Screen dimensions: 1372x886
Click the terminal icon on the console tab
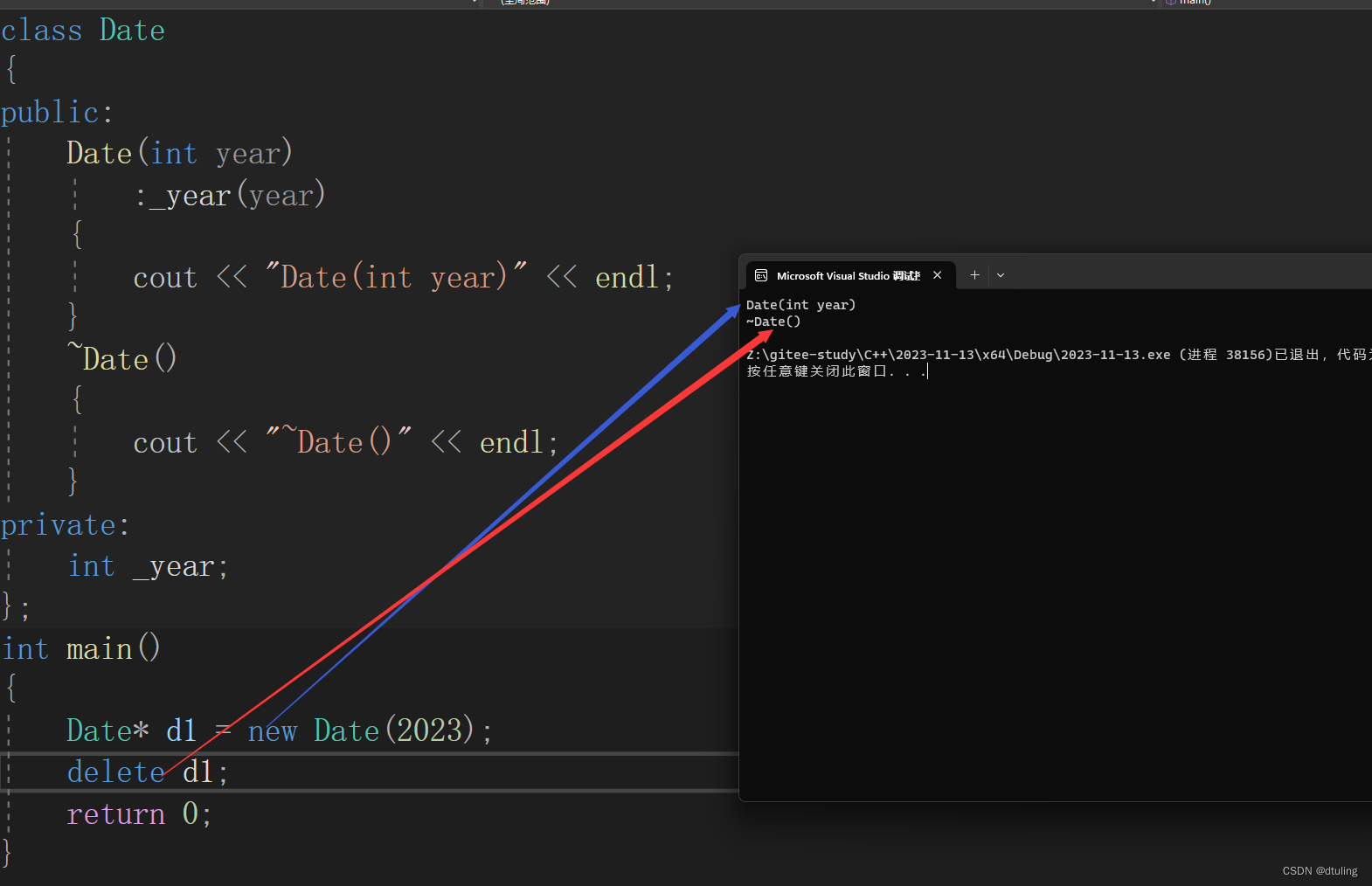click(x=761, y=275)
